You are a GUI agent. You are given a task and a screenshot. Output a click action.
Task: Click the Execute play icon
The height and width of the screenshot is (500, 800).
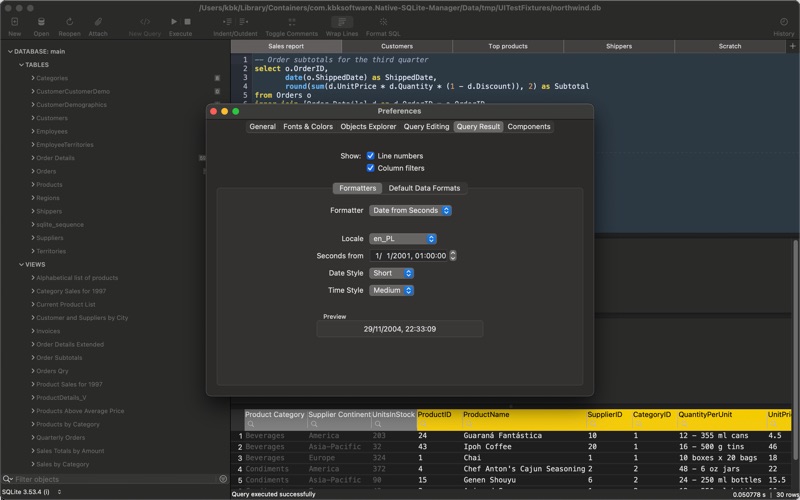(x=174, y=22)
